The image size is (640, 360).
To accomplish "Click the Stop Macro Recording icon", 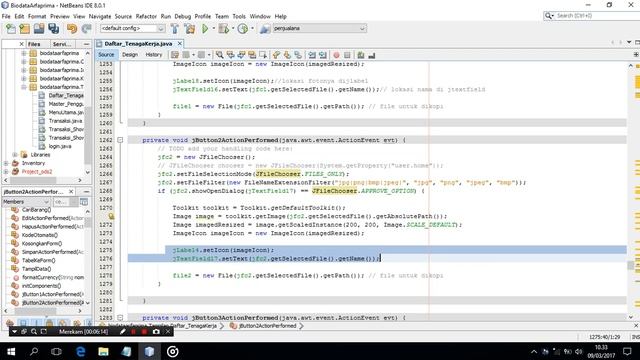I will tap(347, 55).
